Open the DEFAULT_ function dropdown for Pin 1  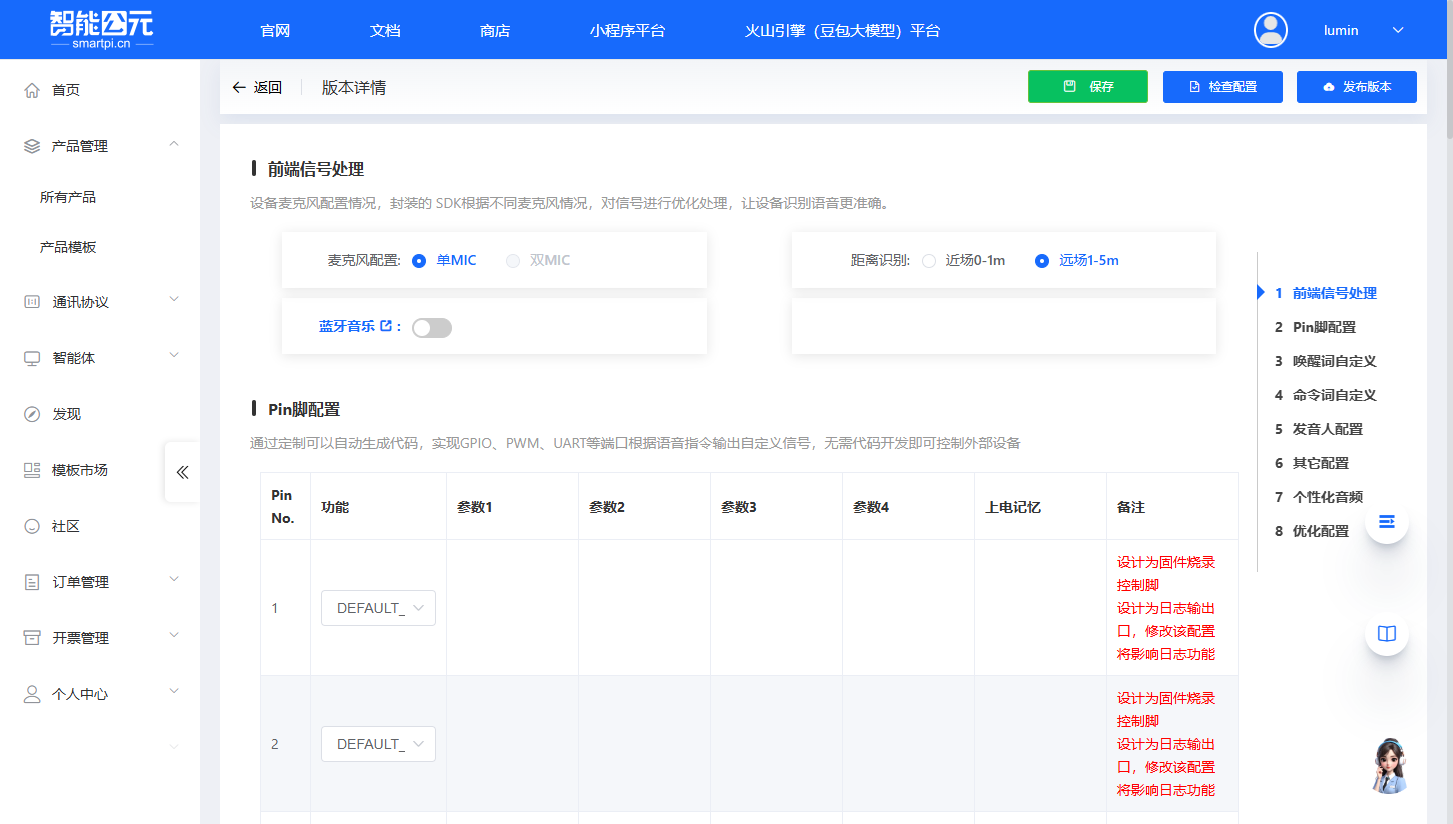click(x=378, y=607)
